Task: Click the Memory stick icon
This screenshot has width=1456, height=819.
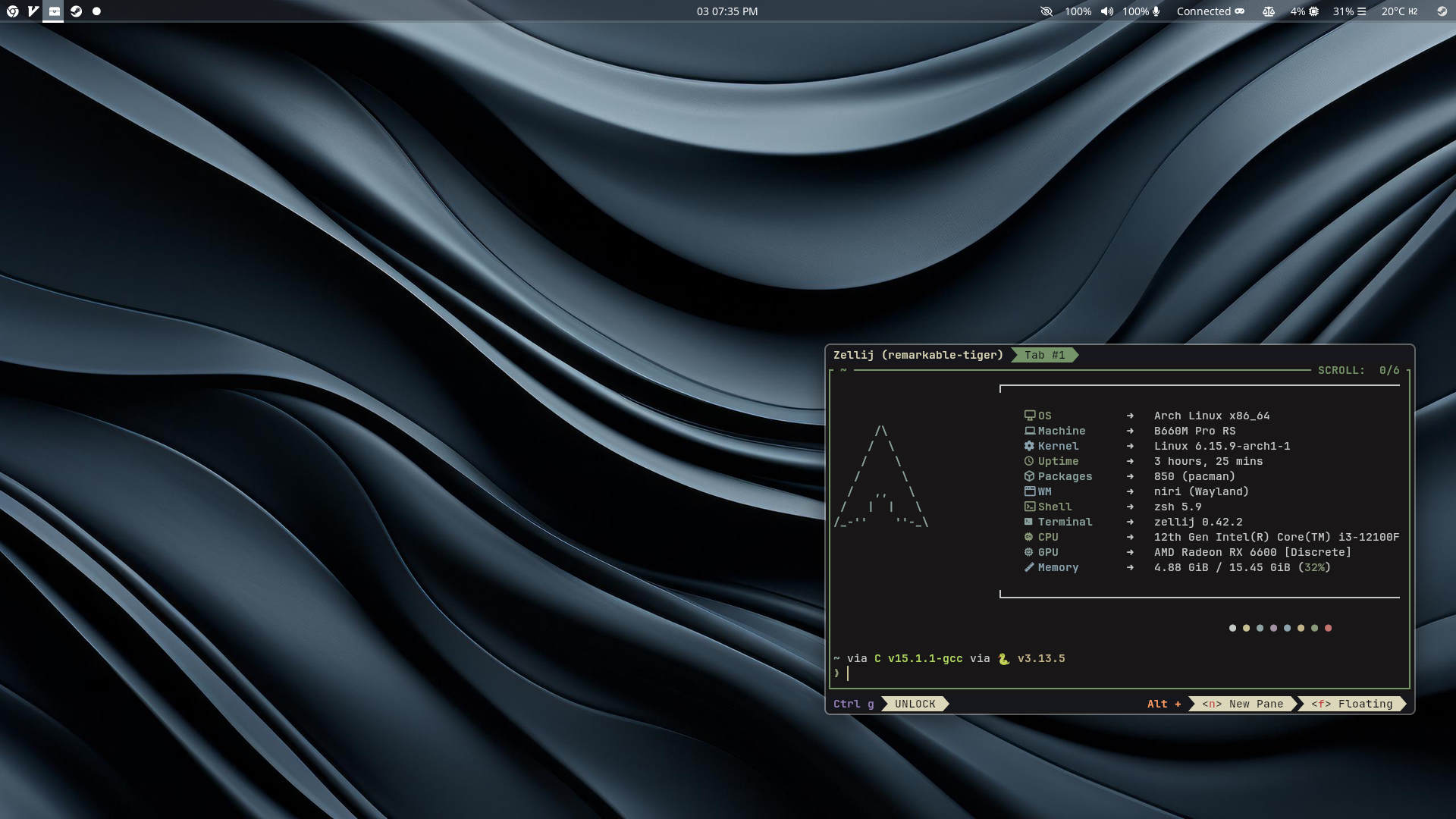Action: click(x=1029, y=567)
